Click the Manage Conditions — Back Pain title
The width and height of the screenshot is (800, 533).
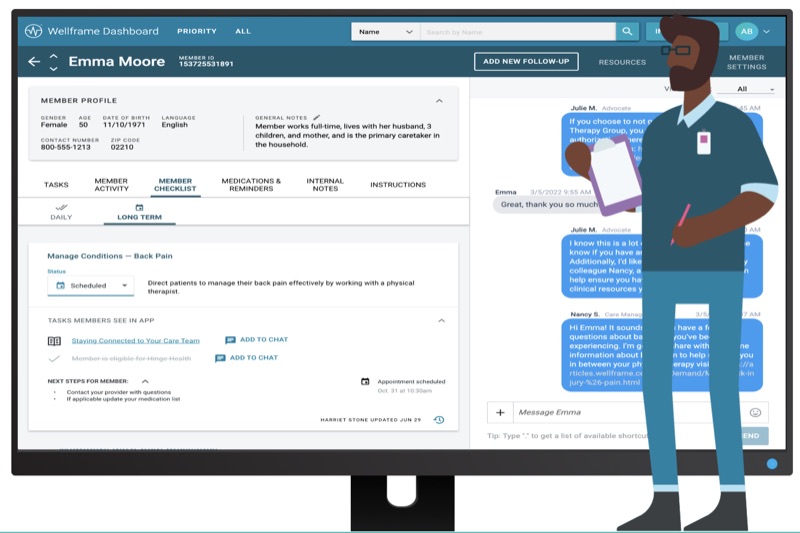(x=110, y=256)
